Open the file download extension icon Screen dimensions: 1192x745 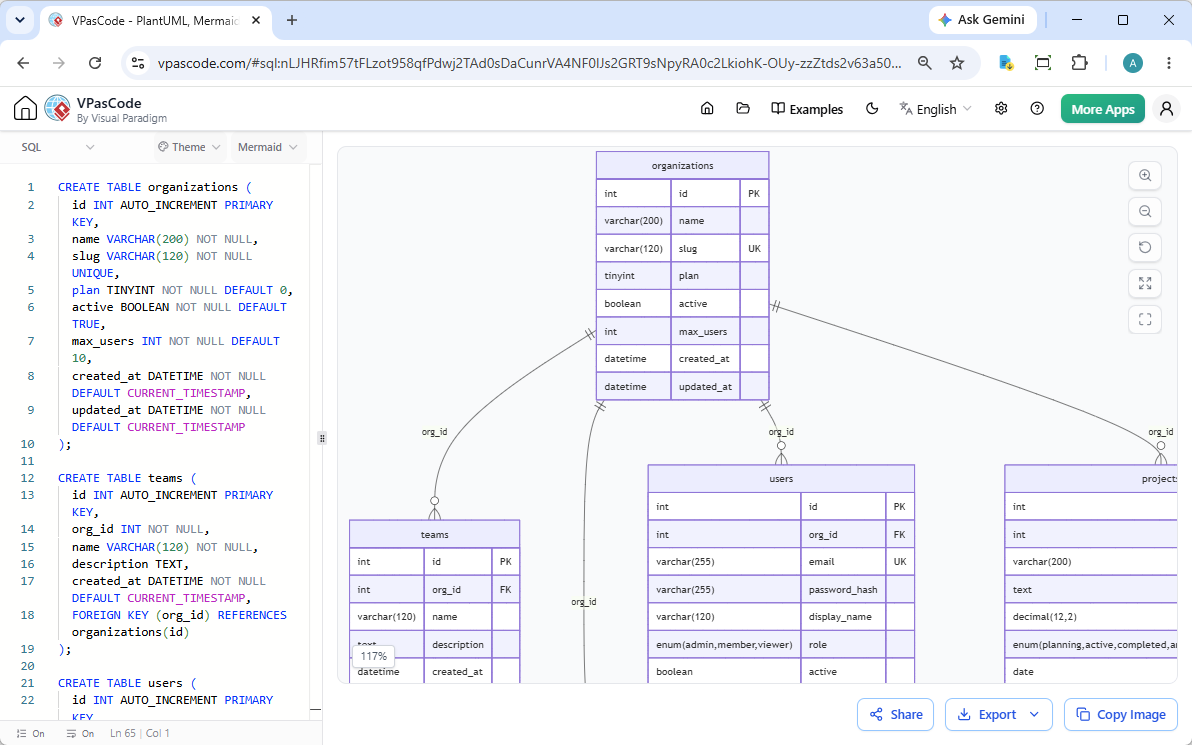pyautogui.click(x=1006, y=63)
